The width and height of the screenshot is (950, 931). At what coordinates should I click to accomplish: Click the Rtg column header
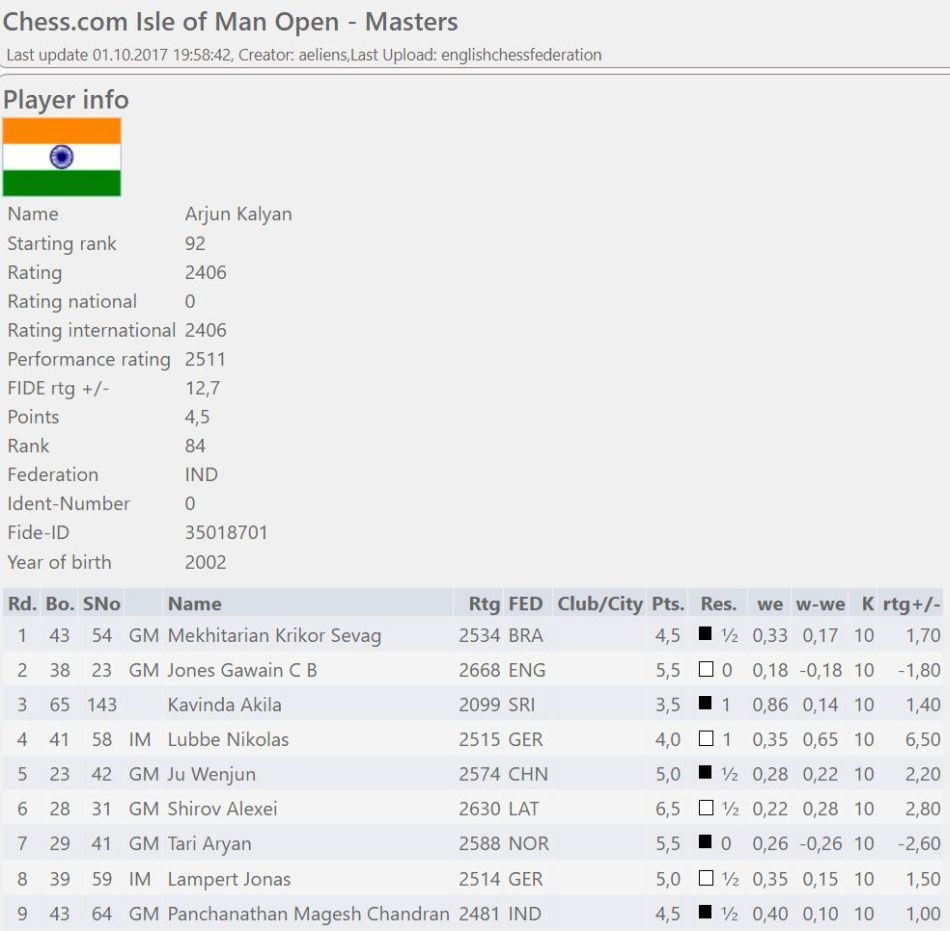tap(484, 603)
